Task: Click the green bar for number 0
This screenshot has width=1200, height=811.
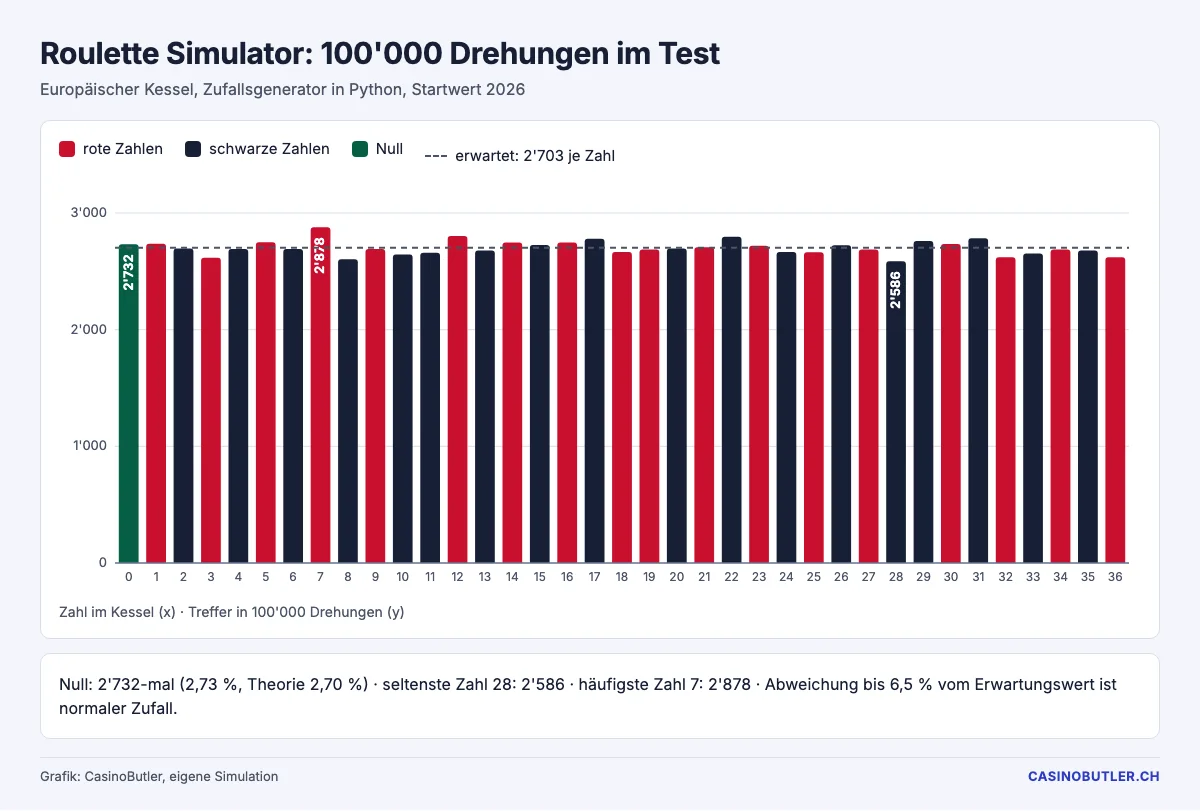Action: pyautogui.click(x=129, y=403)
